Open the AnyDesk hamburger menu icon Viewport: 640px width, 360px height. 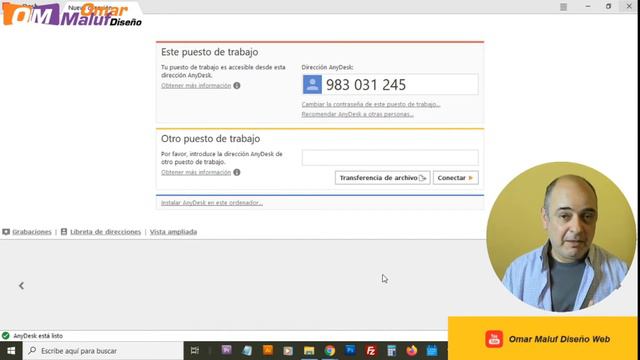(x=563, y=7)
